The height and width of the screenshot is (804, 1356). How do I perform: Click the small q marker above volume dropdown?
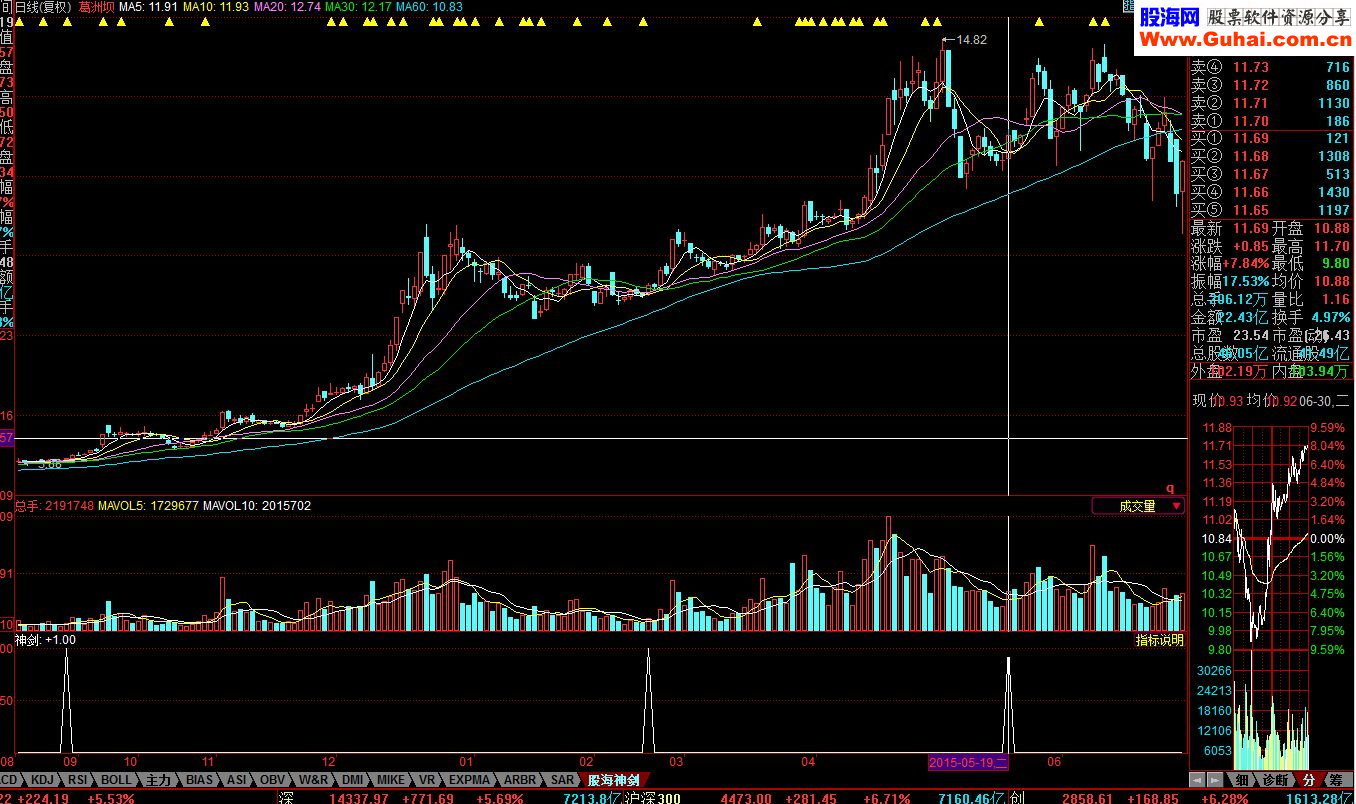(1170, 490)
